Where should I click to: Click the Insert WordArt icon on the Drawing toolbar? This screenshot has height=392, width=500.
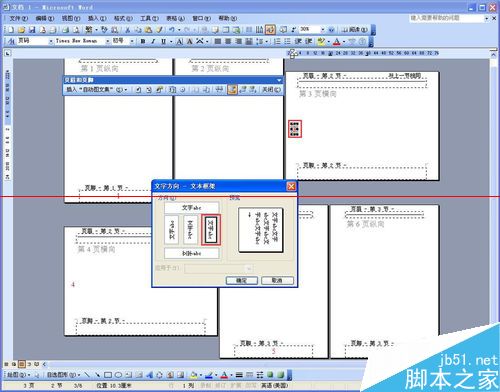[149, 375]
